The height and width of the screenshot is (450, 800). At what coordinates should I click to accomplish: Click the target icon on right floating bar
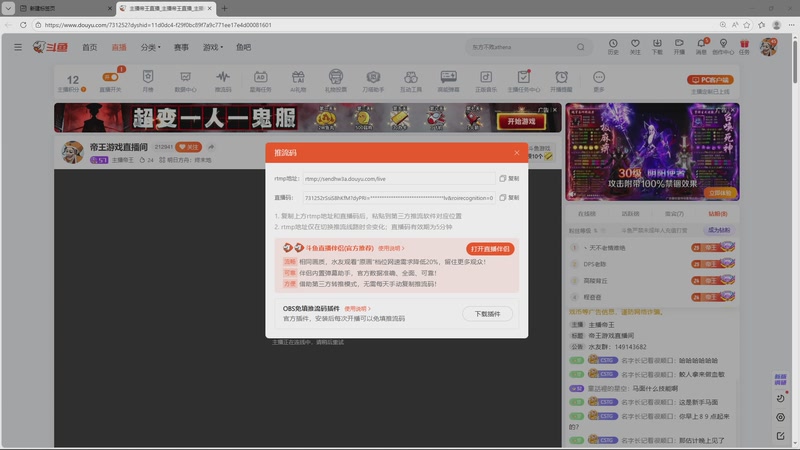(780, 417)
